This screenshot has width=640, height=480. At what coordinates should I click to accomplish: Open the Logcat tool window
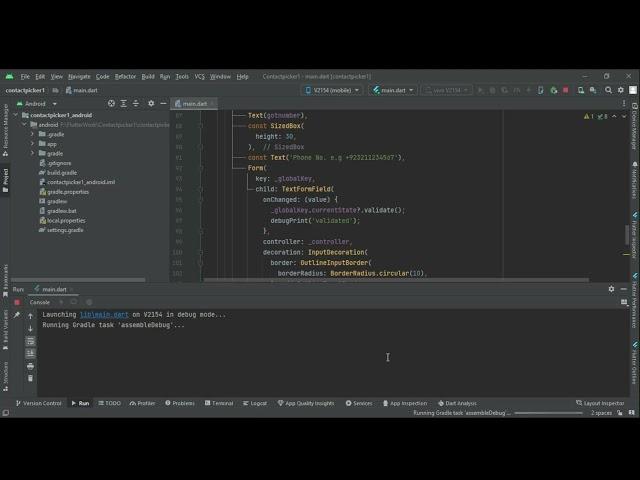(255, 403)
